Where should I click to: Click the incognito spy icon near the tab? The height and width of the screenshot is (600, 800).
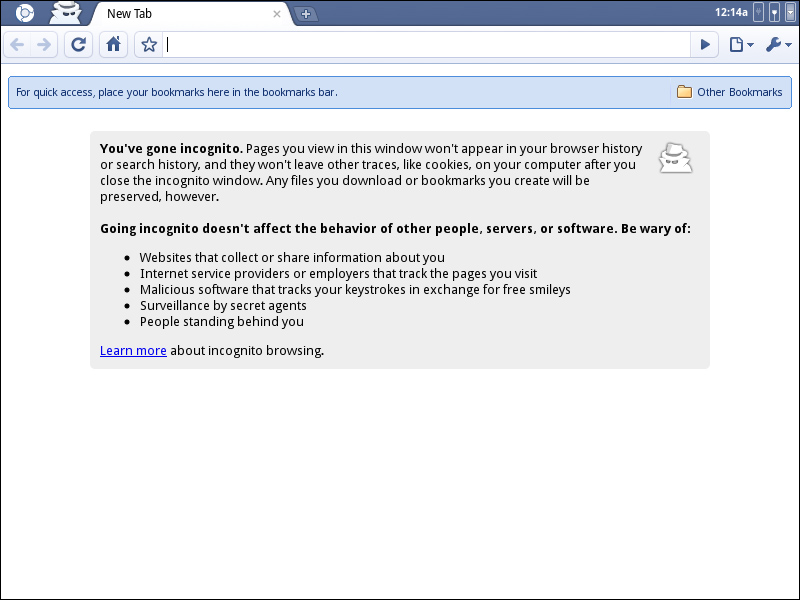(65, 12)
